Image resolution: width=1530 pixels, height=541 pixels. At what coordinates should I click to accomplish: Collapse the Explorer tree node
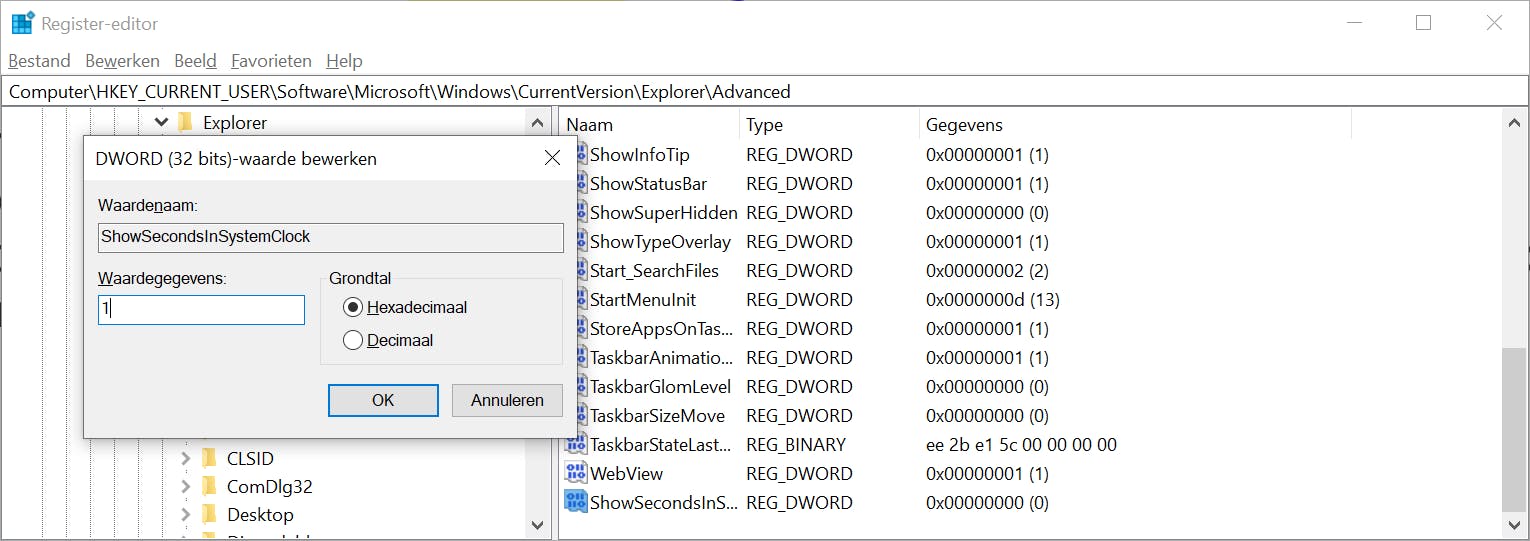(x=161, y=123)
